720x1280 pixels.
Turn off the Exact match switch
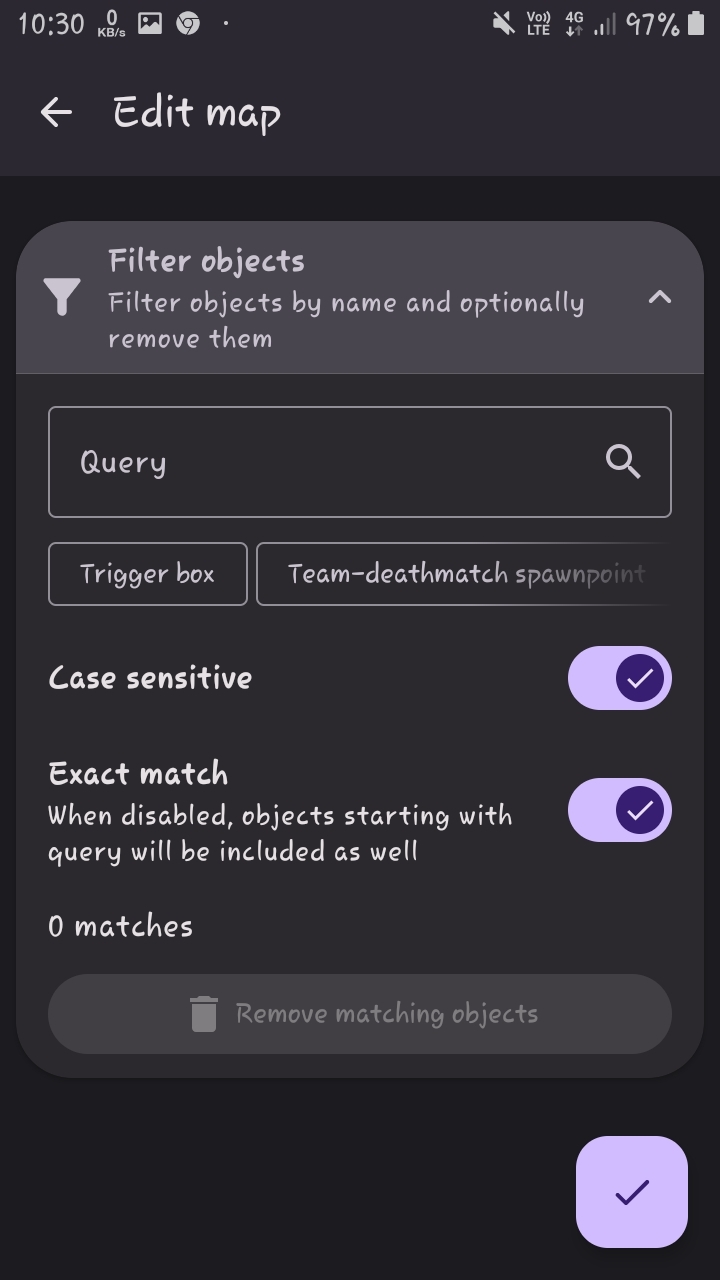620,810
